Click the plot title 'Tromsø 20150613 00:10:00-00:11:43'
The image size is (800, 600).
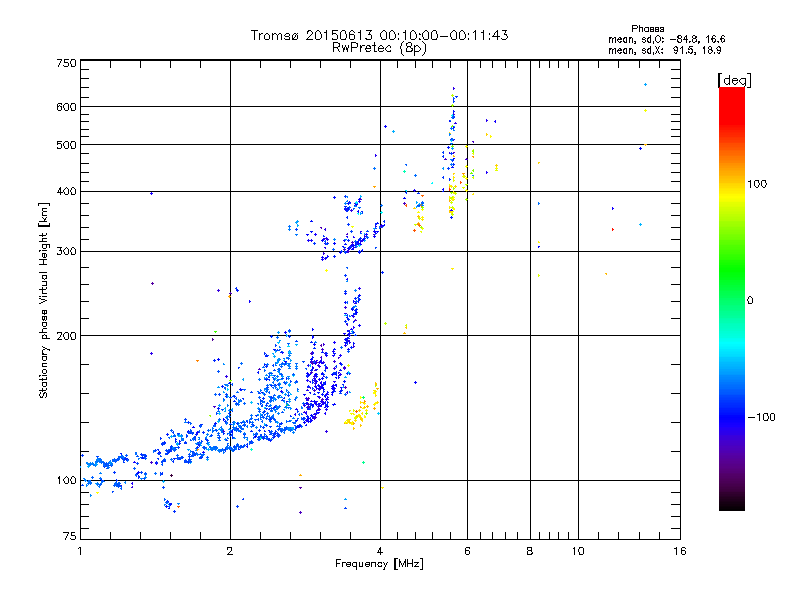click(x=379, y=35)
